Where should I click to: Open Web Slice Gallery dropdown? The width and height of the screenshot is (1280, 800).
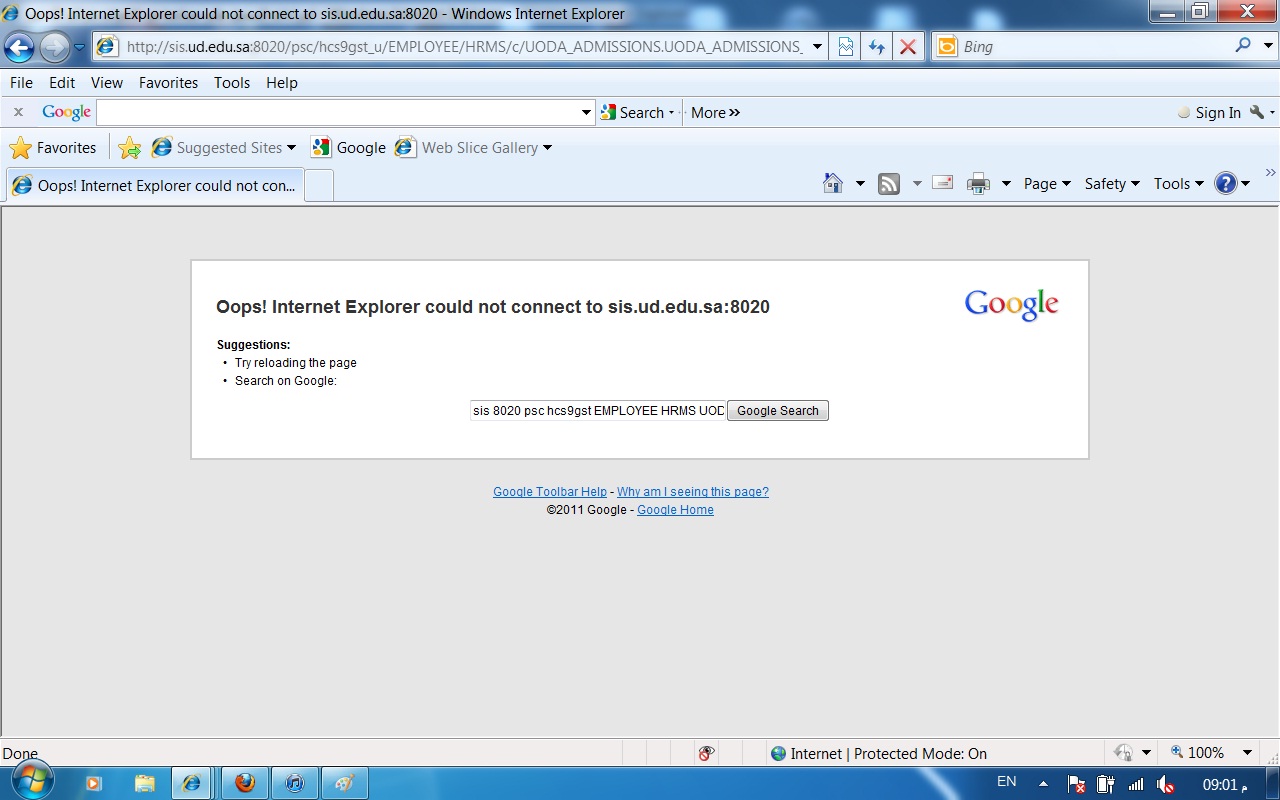pyautogui.click(x=474, y=148)
